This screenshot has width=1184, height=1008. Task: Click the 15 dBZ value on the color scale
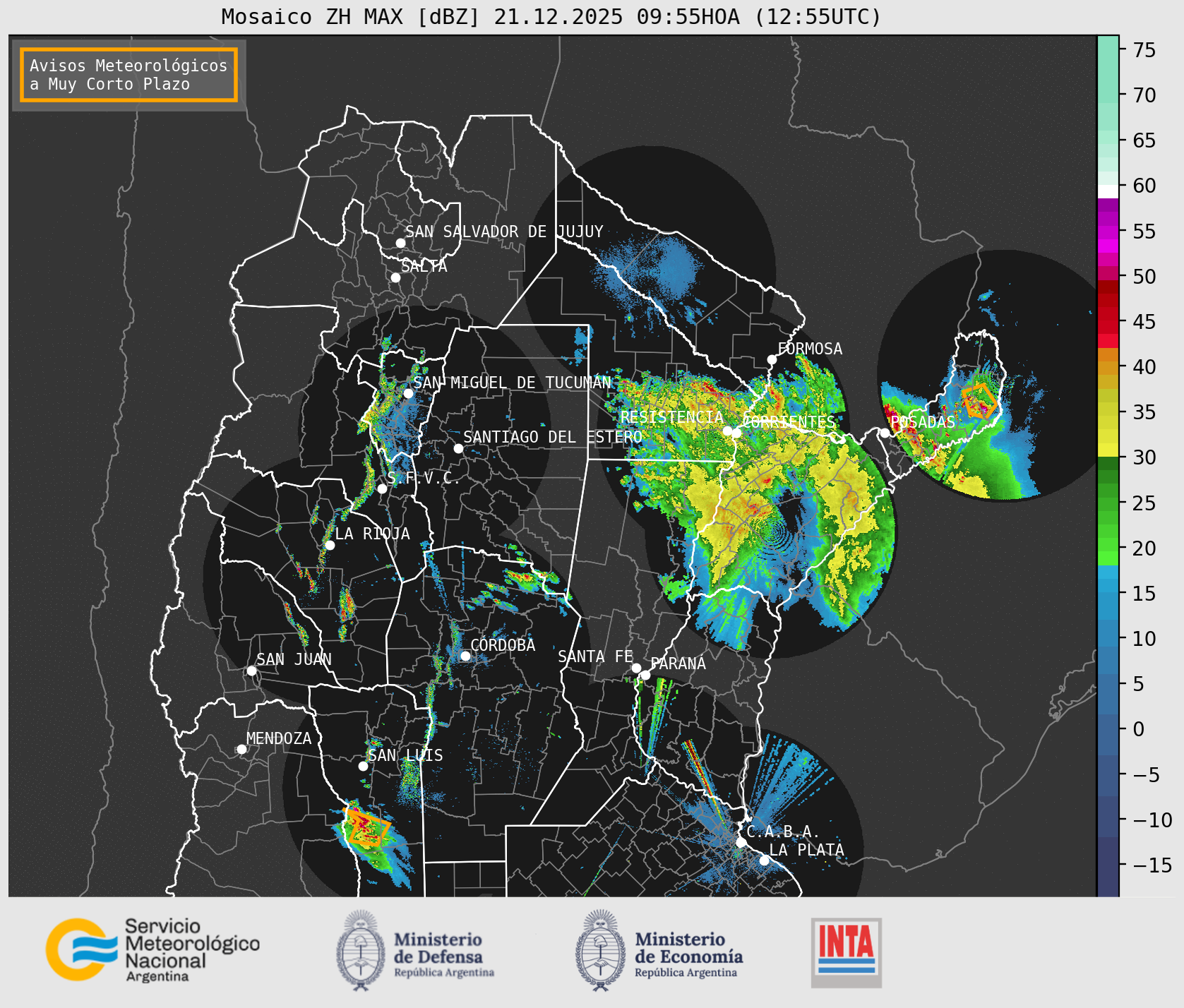[x=1144, y=594]
